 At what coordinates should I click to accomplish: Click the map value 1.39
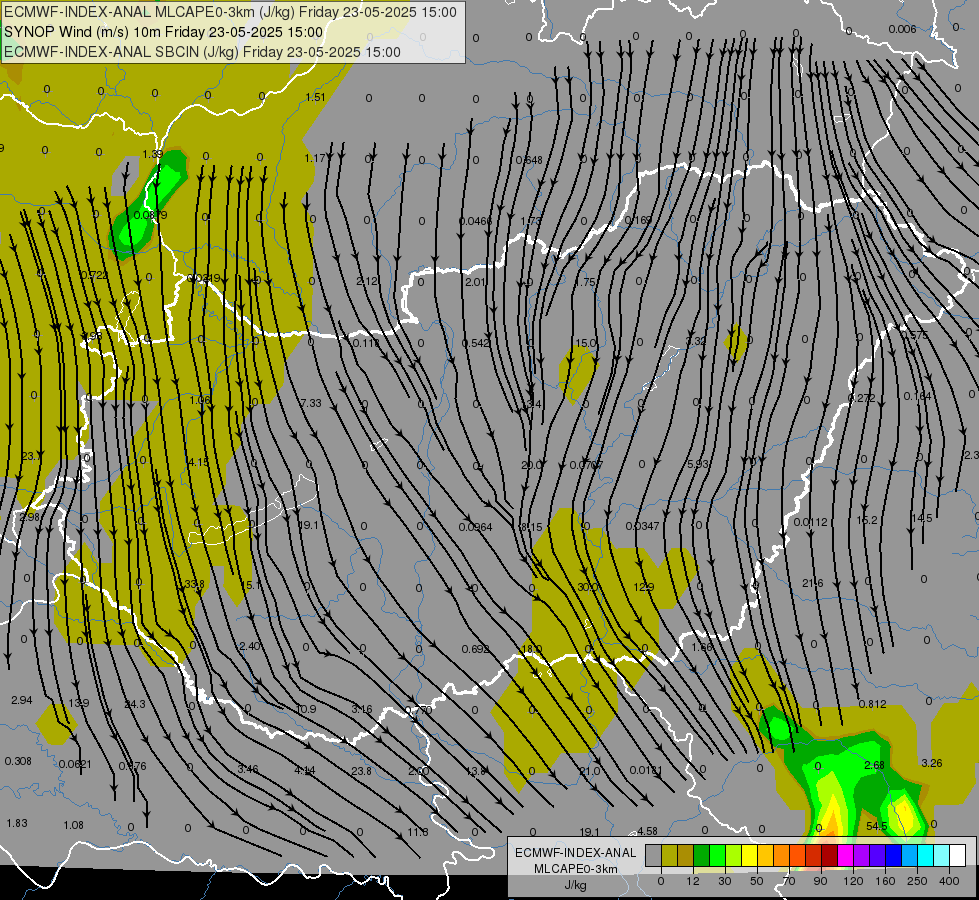tap(152, 154)
